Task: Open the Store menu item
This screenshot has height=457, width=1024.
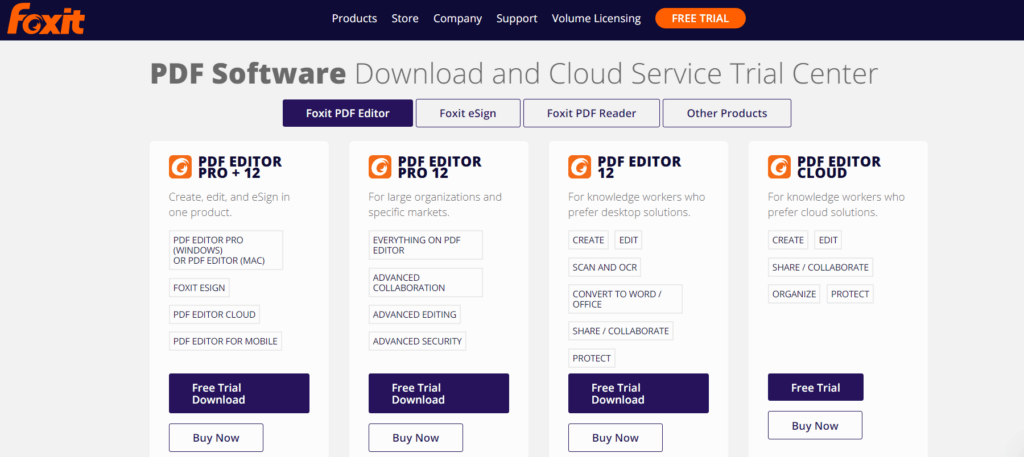Action: [x=405, y=18]
